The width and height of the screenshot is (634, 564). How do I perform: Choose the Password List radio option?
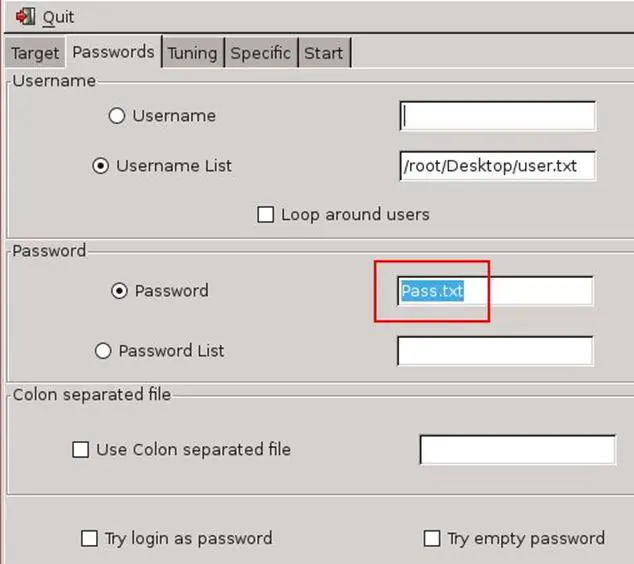103,351
